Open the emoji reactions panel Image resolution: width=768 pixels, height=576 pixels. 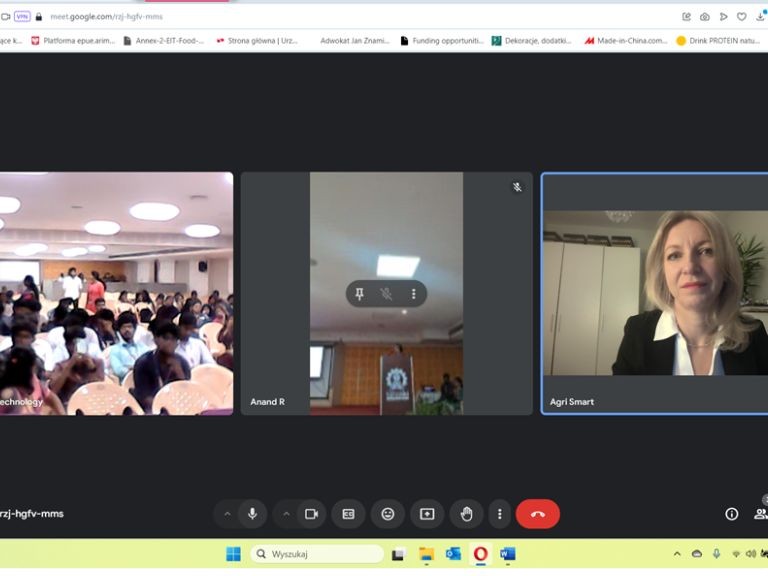point(388,514)
